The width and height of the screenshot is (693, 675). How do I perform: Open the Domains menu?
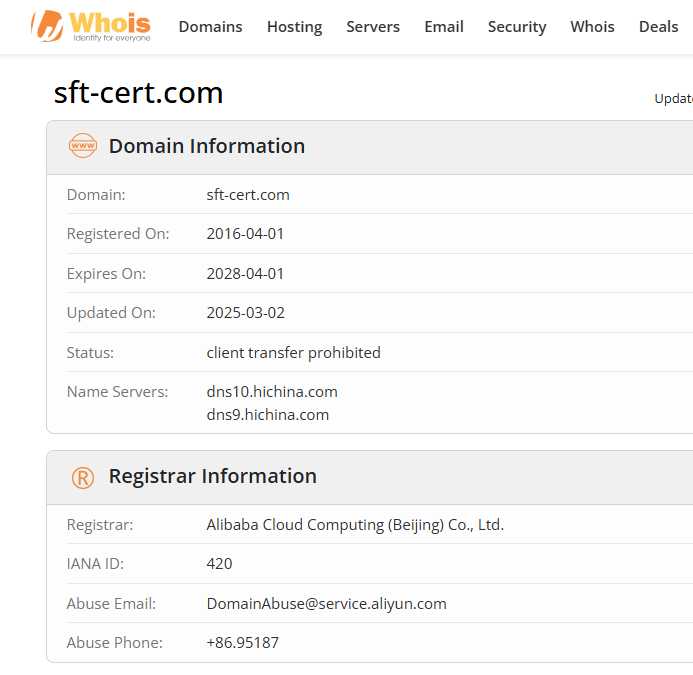pos(210,27)
